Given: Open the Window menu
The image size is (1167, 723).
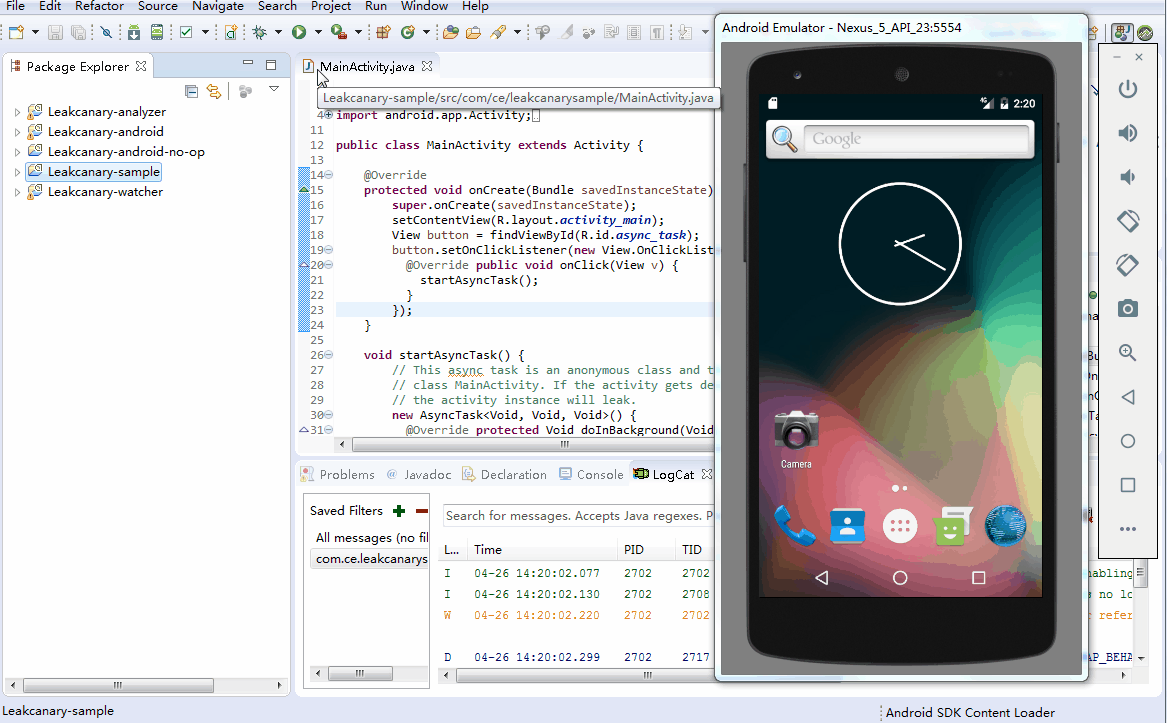Looking at the screenshot, I should click(424, 6).
